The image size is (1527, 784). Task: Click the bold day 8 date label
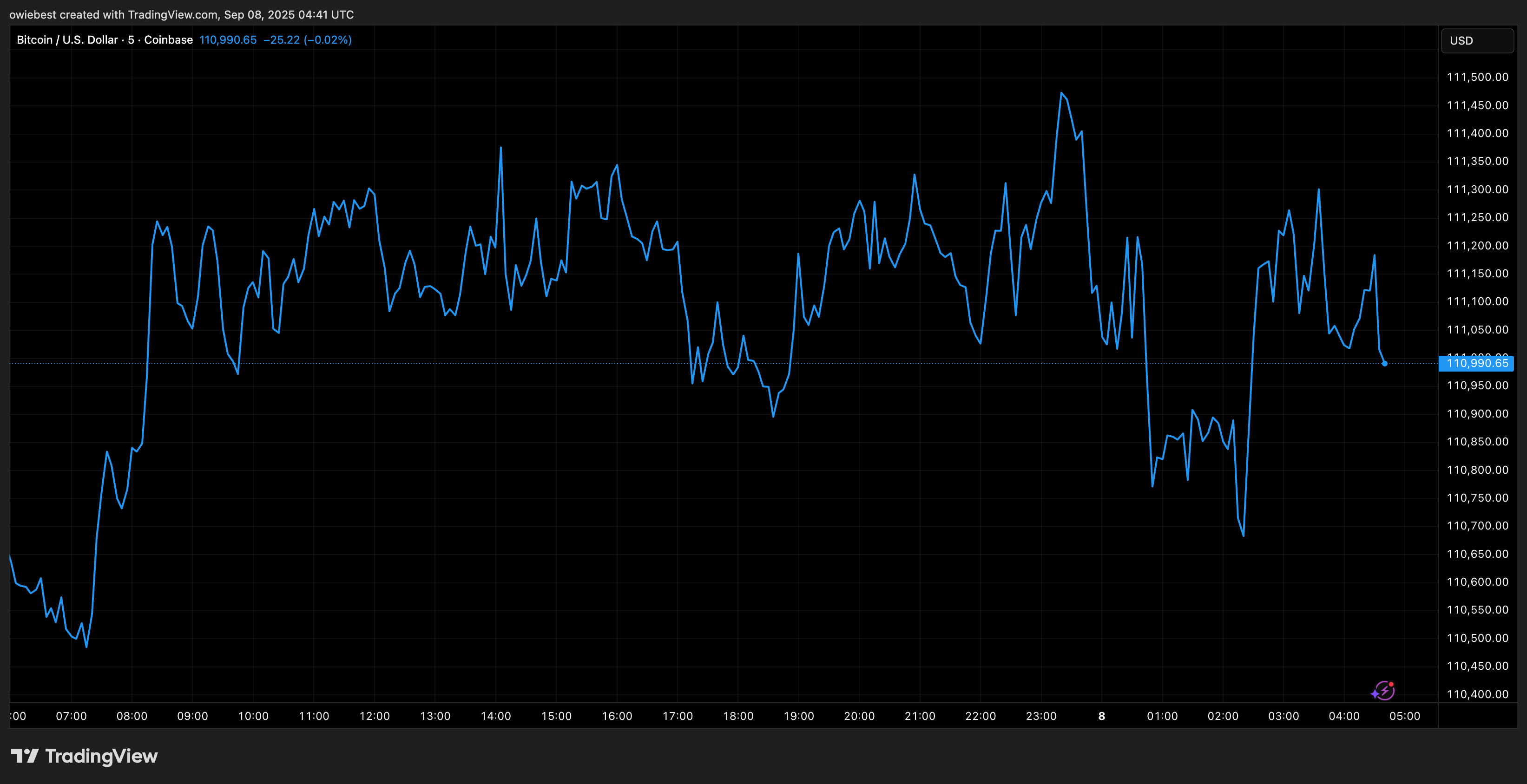(1101, 716)
